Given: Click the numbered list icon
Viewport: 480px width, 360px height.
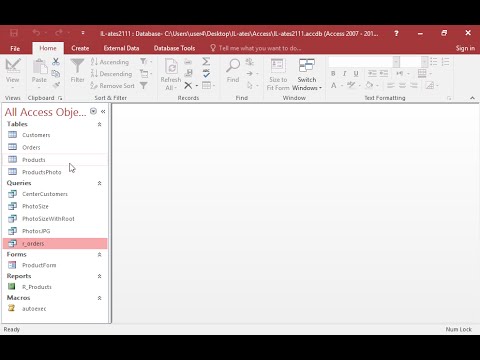Looking at the screenshot, I should pos(445,62).
